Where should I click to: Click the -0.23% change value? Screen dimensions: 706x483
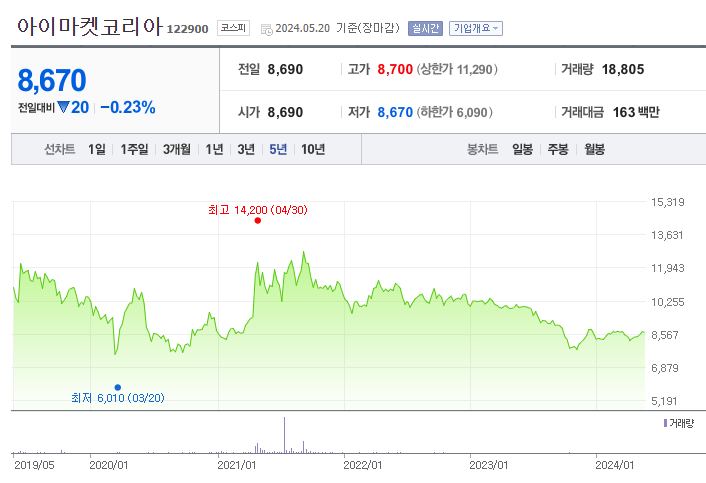128,107
